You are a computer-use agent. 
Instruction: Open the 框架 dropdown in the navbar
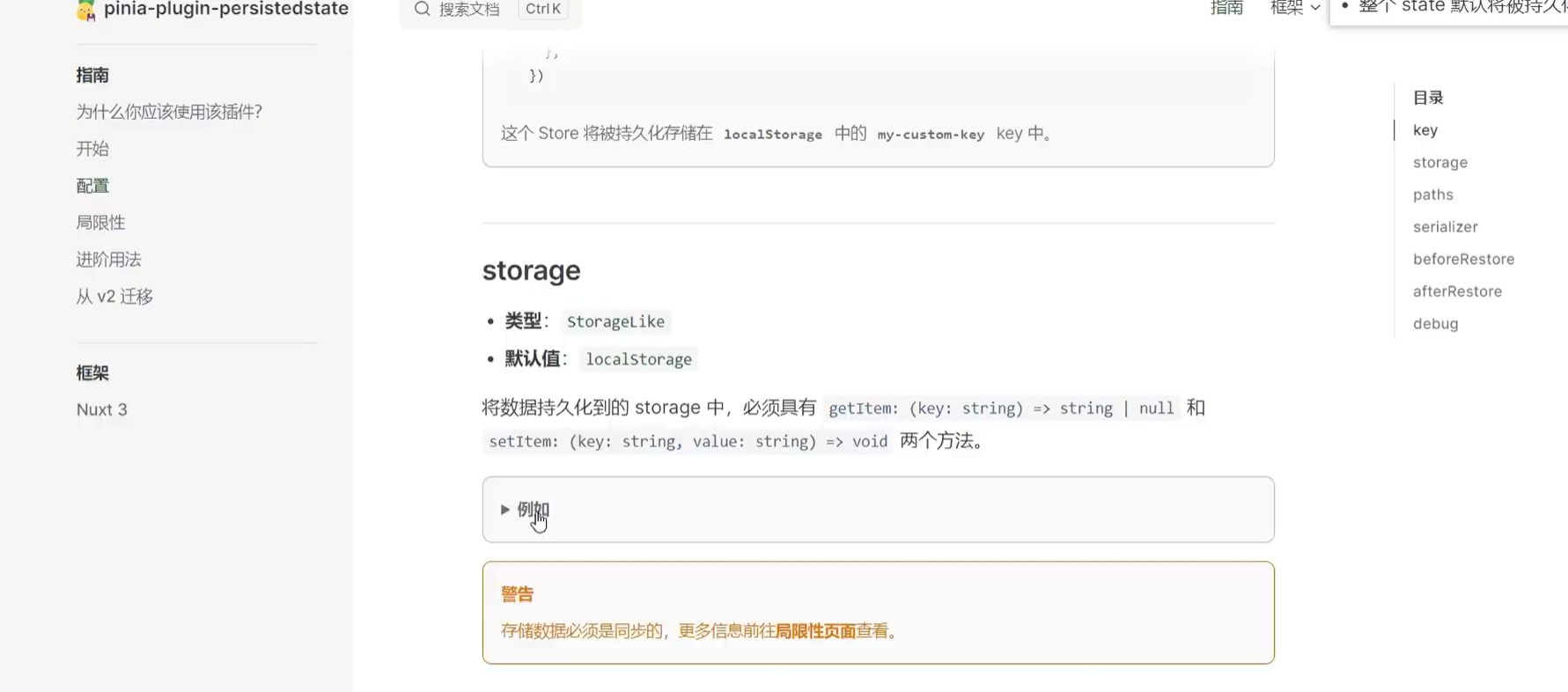1293,8
